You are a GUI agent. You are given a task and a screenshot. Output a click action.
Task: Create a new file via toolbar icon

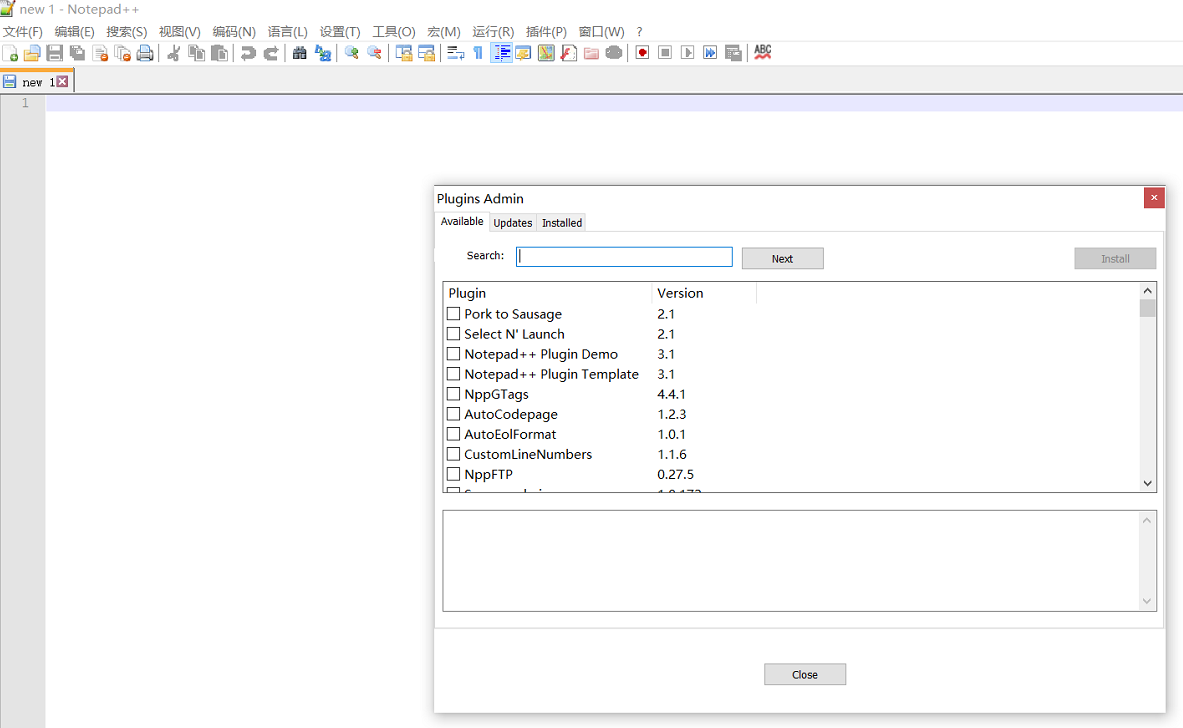11,53
